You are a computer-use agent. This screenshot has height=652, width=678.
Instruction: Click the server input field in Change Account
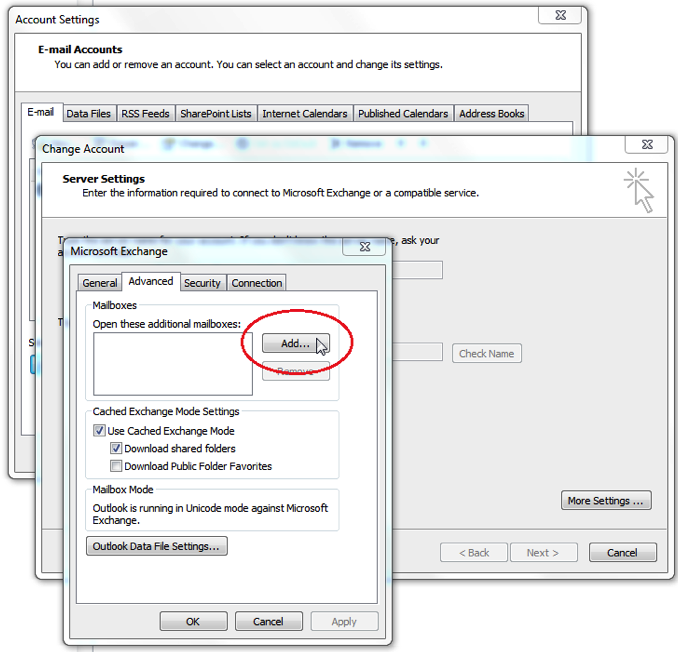418,270
